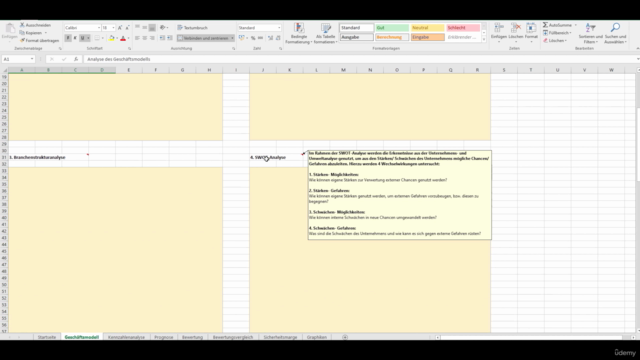This screenshot has height=360, width=640.
Task: Toggle underline formatting U button
Action: pos(82,38)
